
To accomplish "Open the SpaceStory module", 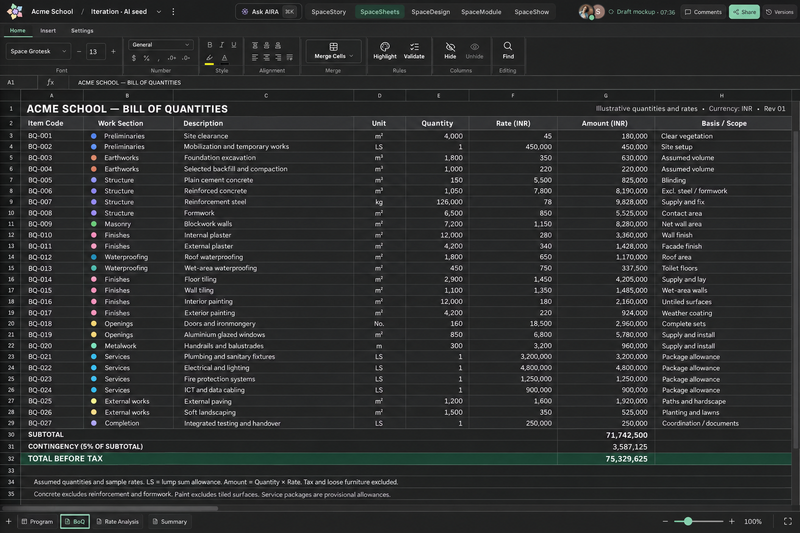I will [x=329, y=12].
